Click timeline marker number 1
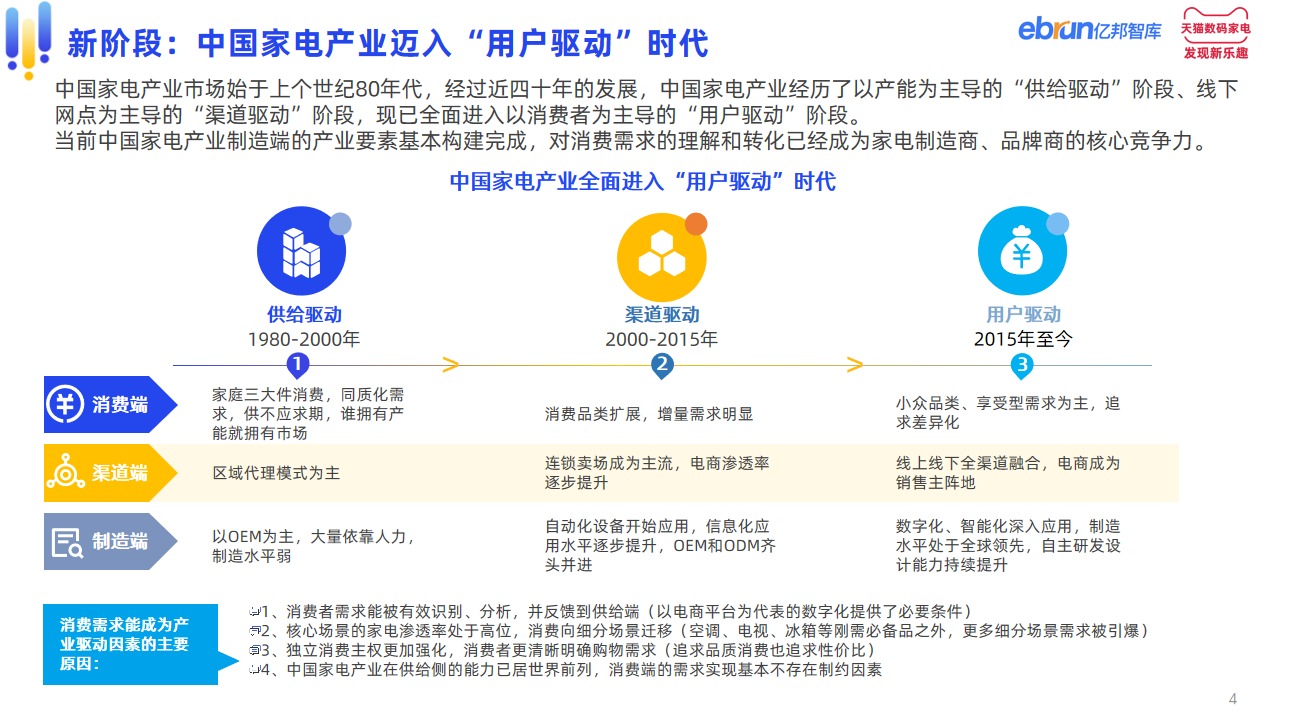 coord(297,365)
